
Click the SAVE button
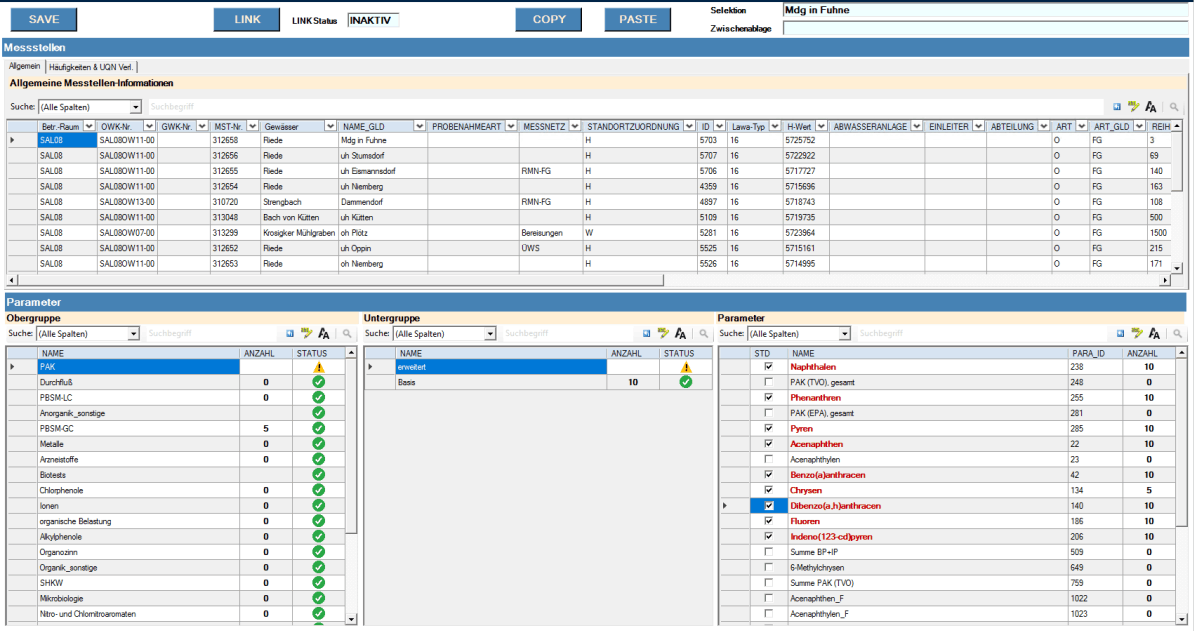43,20
